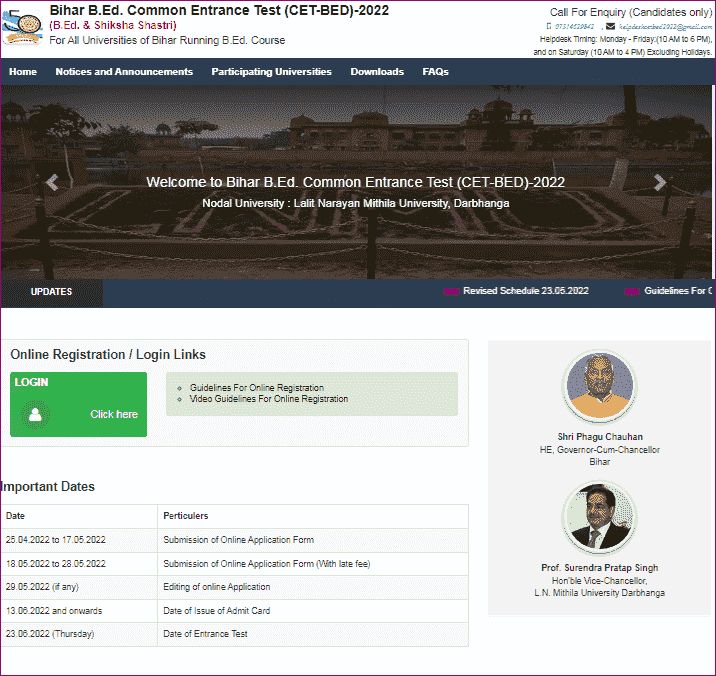Screen dimensions: 716x676
Task: Click the name Prof. Surendra Pratap Singh
Action: 600,568
